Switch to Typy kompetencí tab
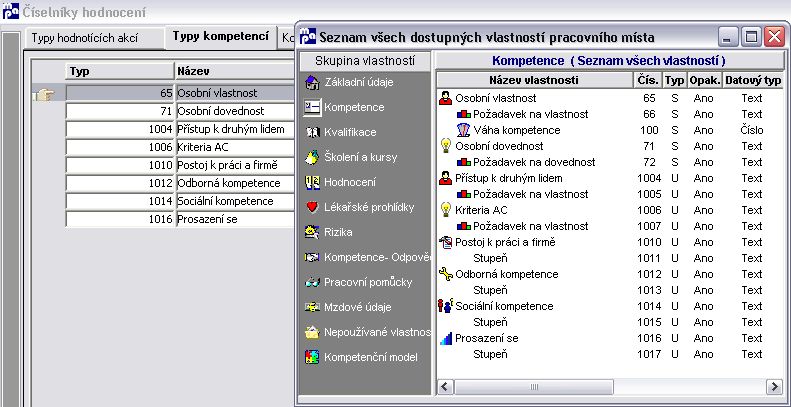The height and width of the screenshot is (407, 791). (220, 36)
